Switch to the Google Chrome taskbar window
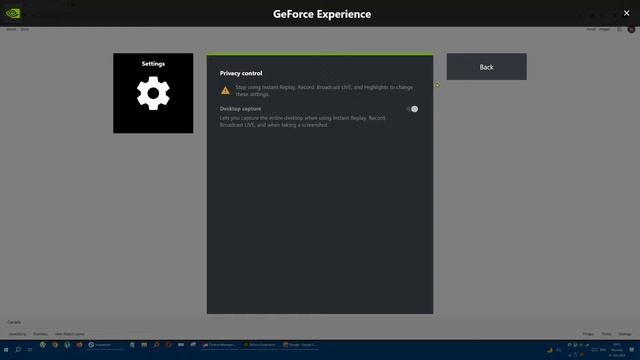 299,345
